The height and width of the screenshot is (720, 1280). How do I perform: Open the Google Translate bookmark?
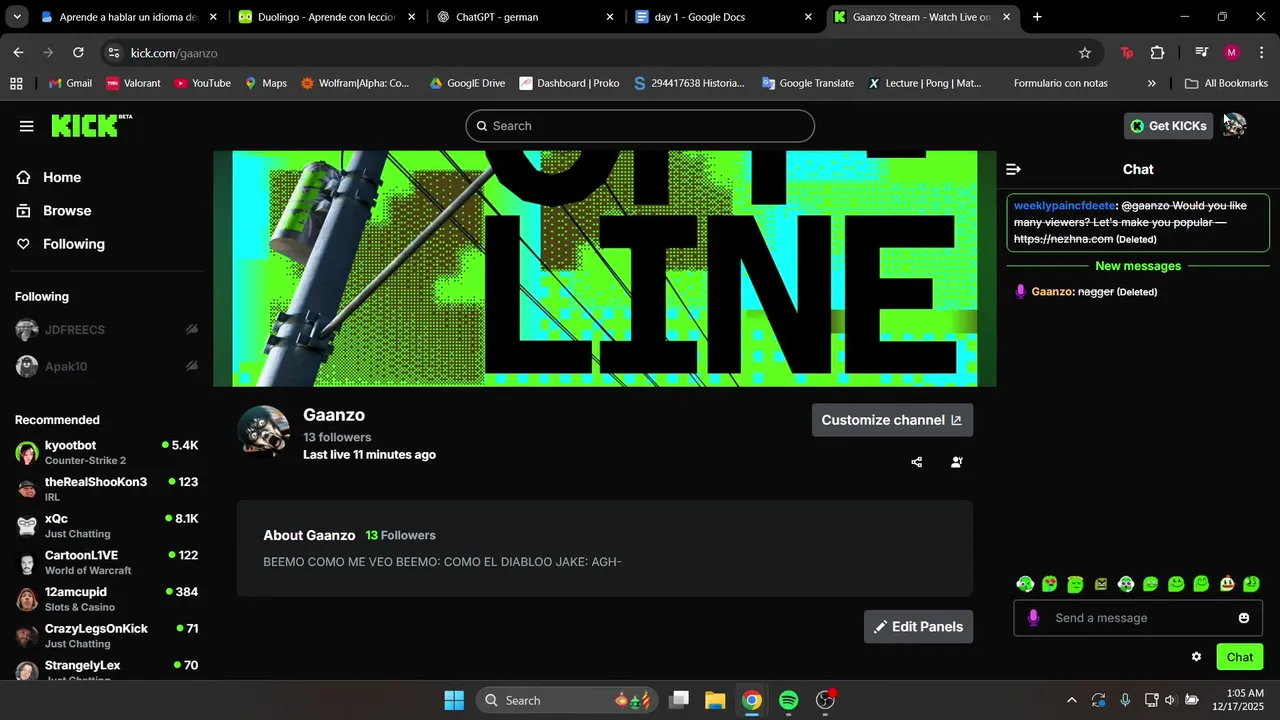[x=807, y=83]
